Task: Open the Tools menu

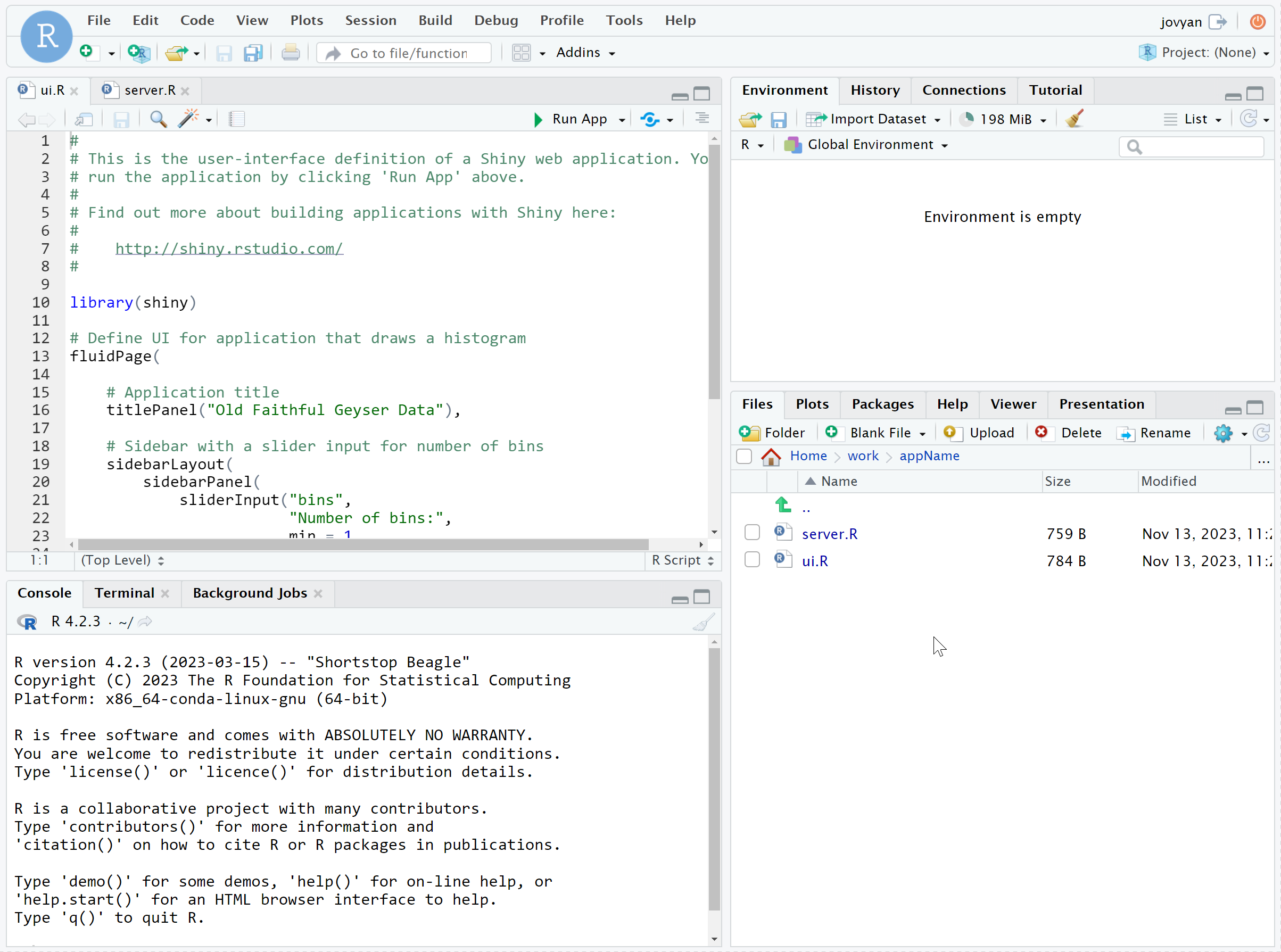Action: point(624,20)
